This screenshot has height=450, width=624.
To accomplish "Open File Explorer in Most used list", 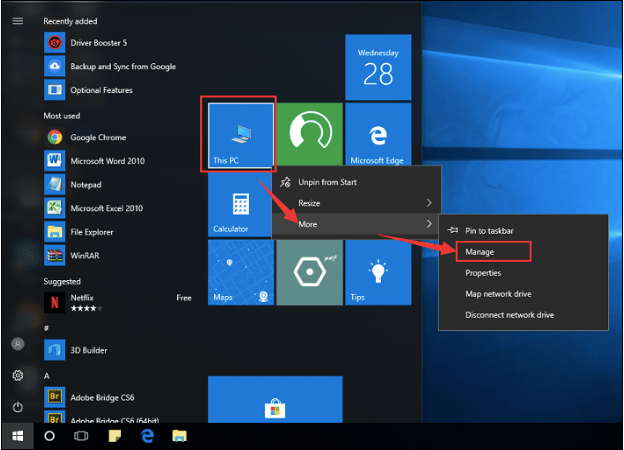I will coord(79,232).
